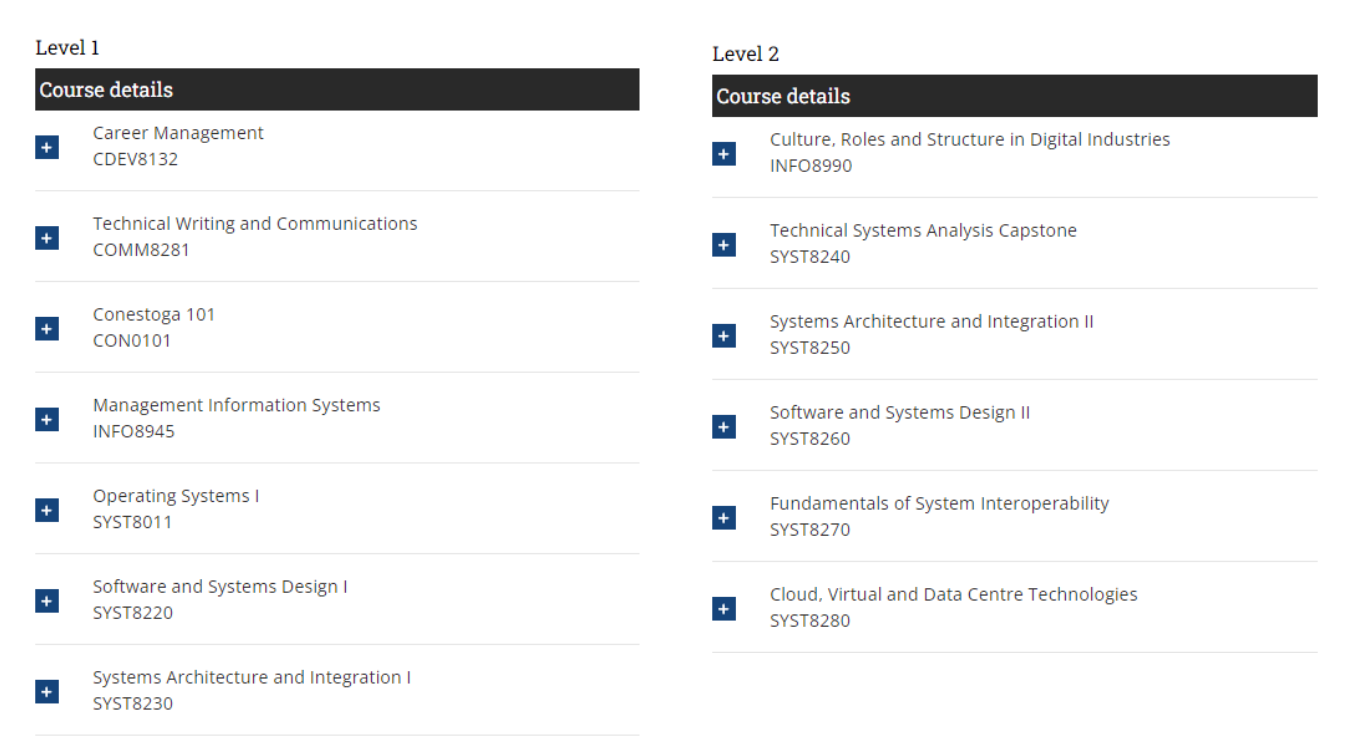Click plus icon next to Management Information Systems

tap(47, 420)
